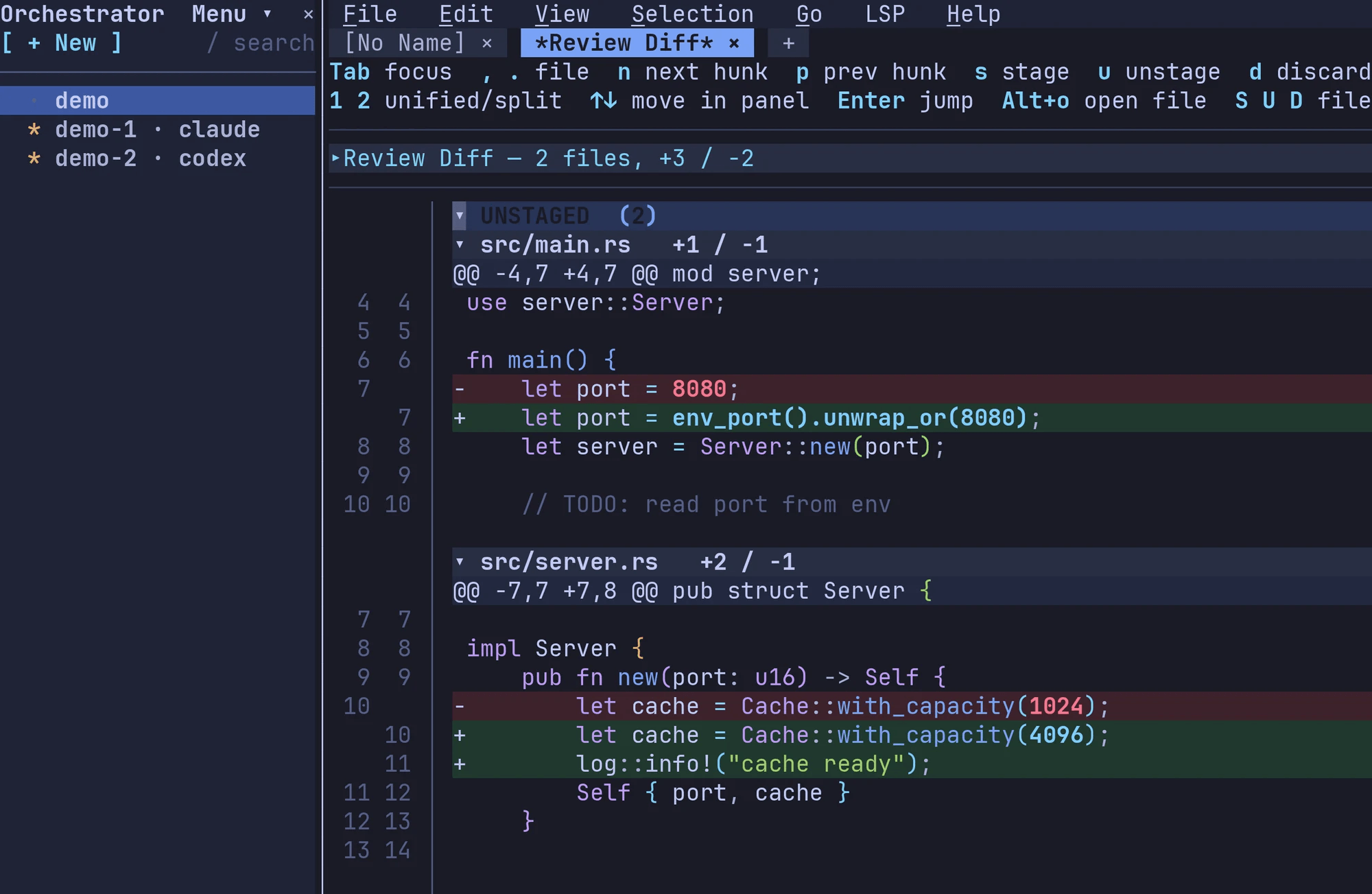Image resolution: width=1372 pixels, height=894 pixels.
Task: Open the File menu
Action: [370, 14]
